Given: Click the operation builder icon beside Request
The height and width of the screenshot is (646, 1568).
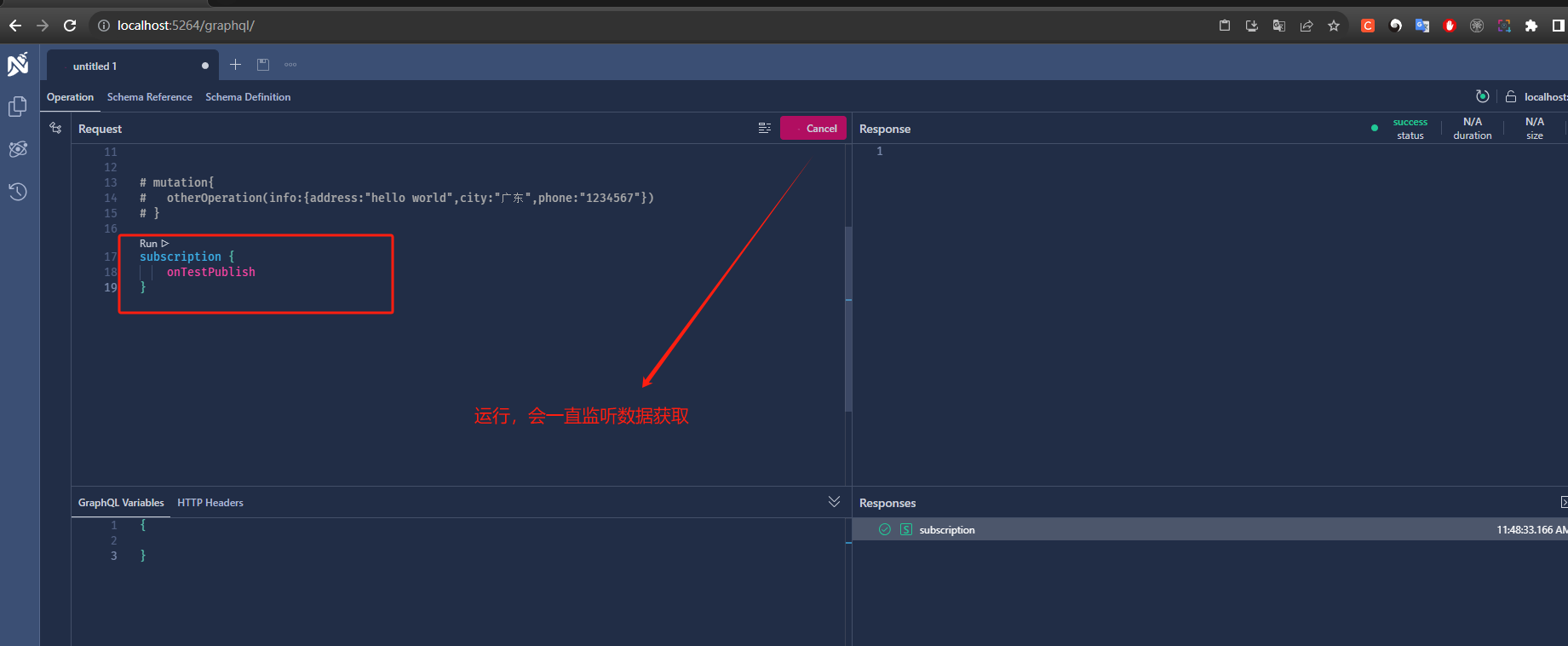Looking at the screenshot, I should (55, 128).
